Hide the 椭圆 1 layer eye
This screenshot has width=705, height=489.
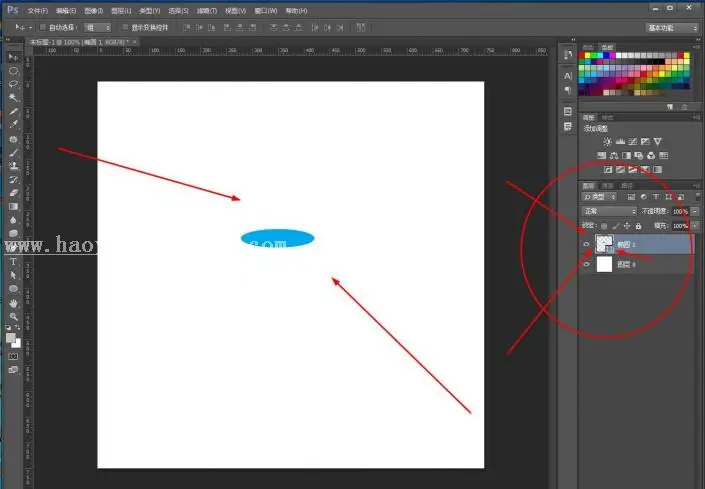point(586,244)
